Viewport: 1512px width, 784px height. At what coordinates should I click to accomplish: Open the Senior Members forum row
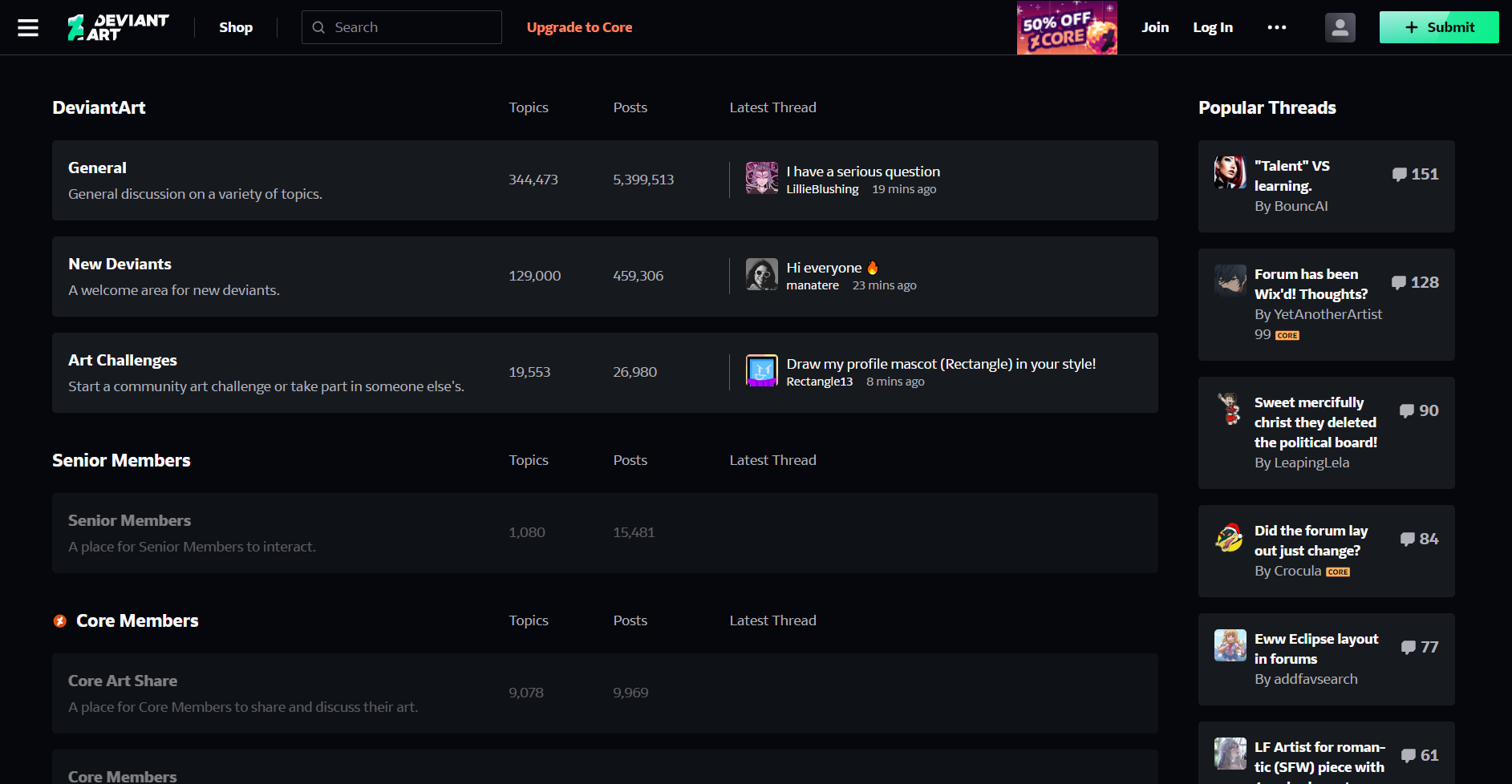(x=605, y=533)
